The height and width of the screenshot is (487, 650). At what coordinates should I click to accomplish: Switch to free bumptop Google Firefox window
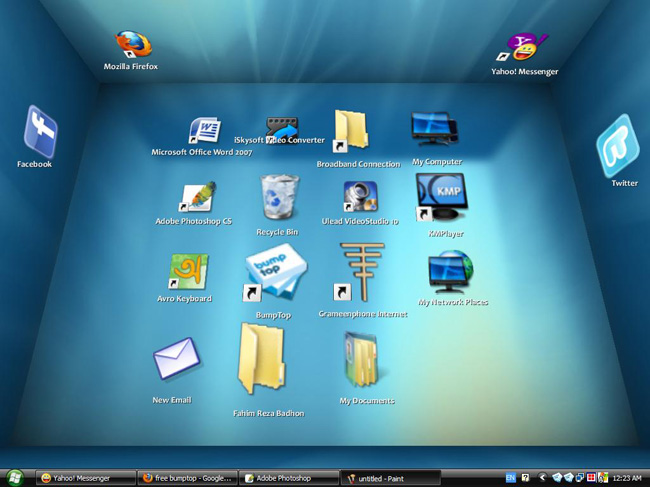[x=187, y=478]
